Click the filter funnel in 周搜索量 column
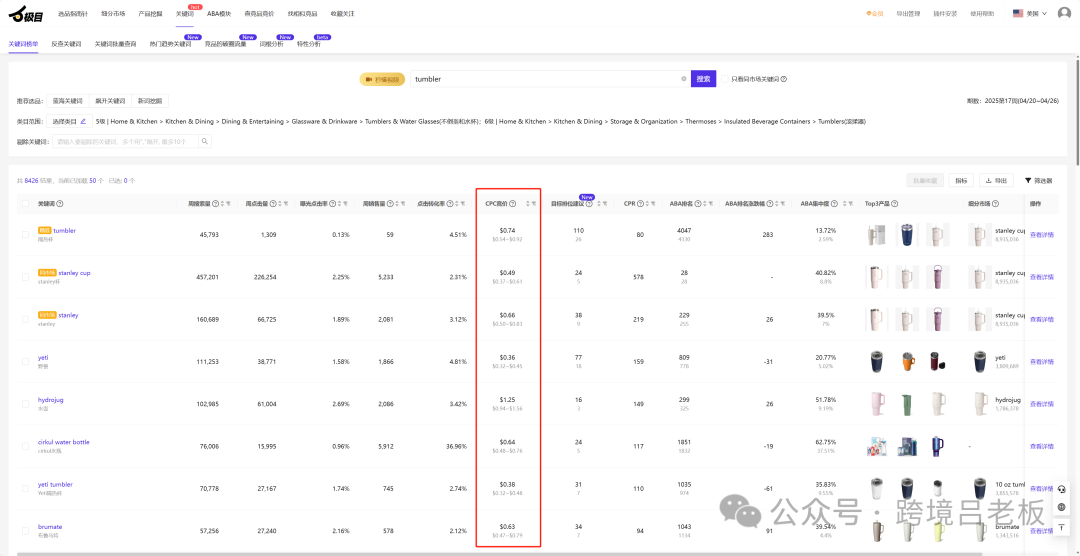Image resolution: width=1080 pixels, height=556 pixels. [x=228, y=203]
